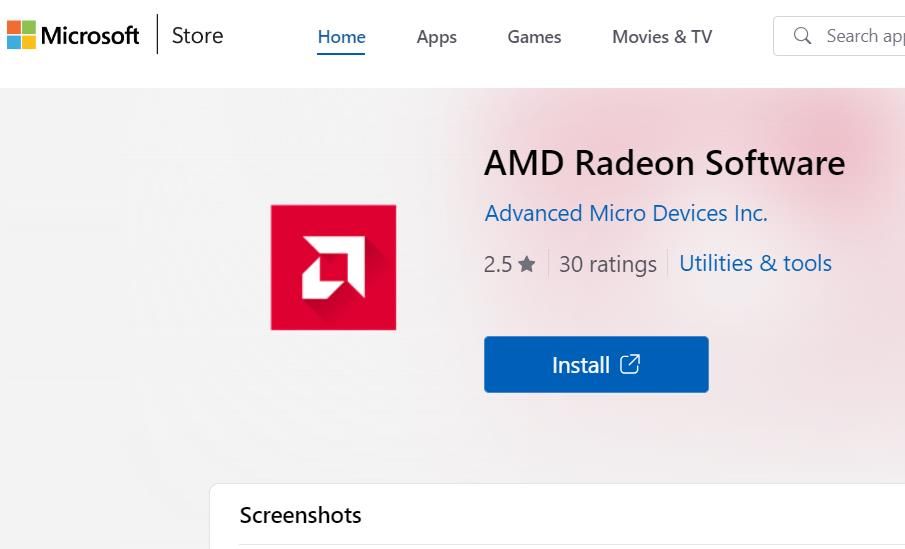
Task: Click the rating star icon
Action: coord(527,264)
